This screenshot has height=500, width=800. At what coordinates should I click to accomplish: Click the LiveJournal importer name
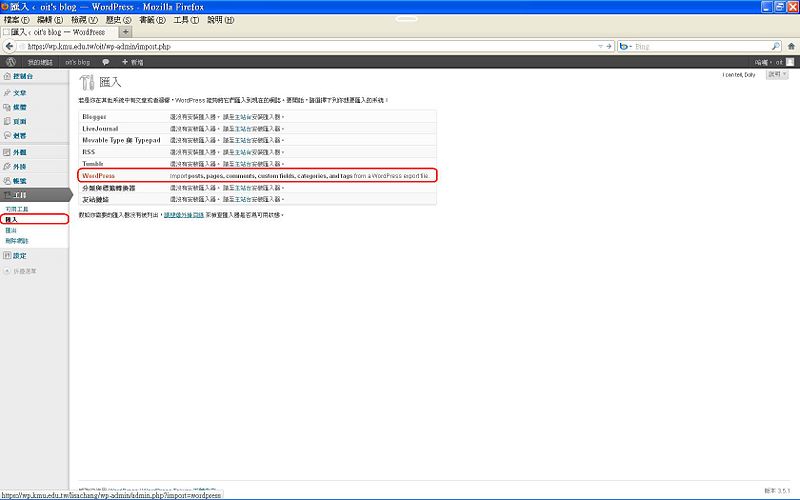click(x=100, y=129)
